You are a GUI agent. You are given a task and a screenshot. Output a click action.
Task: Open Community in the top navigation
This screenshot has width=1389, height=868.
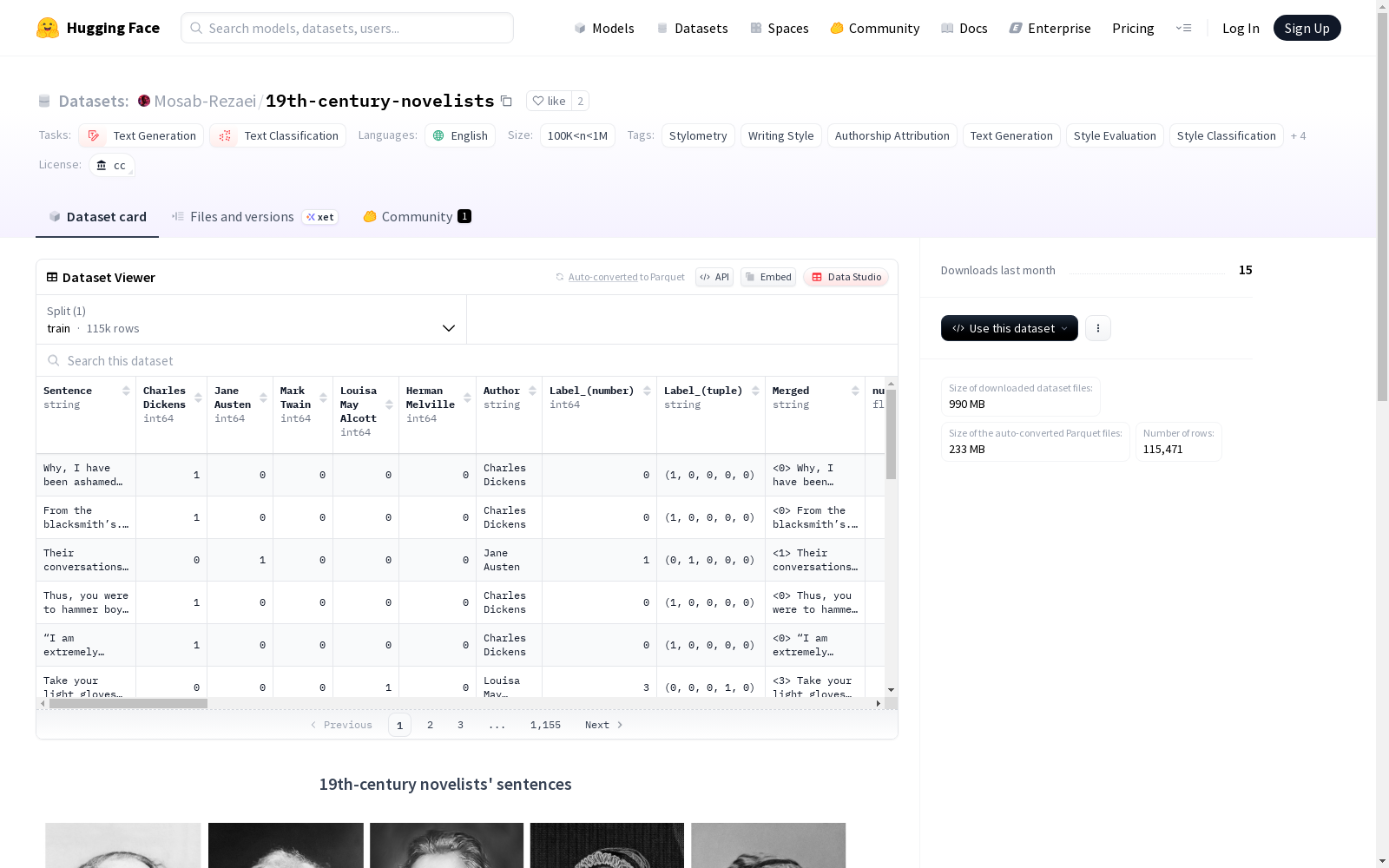tap(875, 28)
